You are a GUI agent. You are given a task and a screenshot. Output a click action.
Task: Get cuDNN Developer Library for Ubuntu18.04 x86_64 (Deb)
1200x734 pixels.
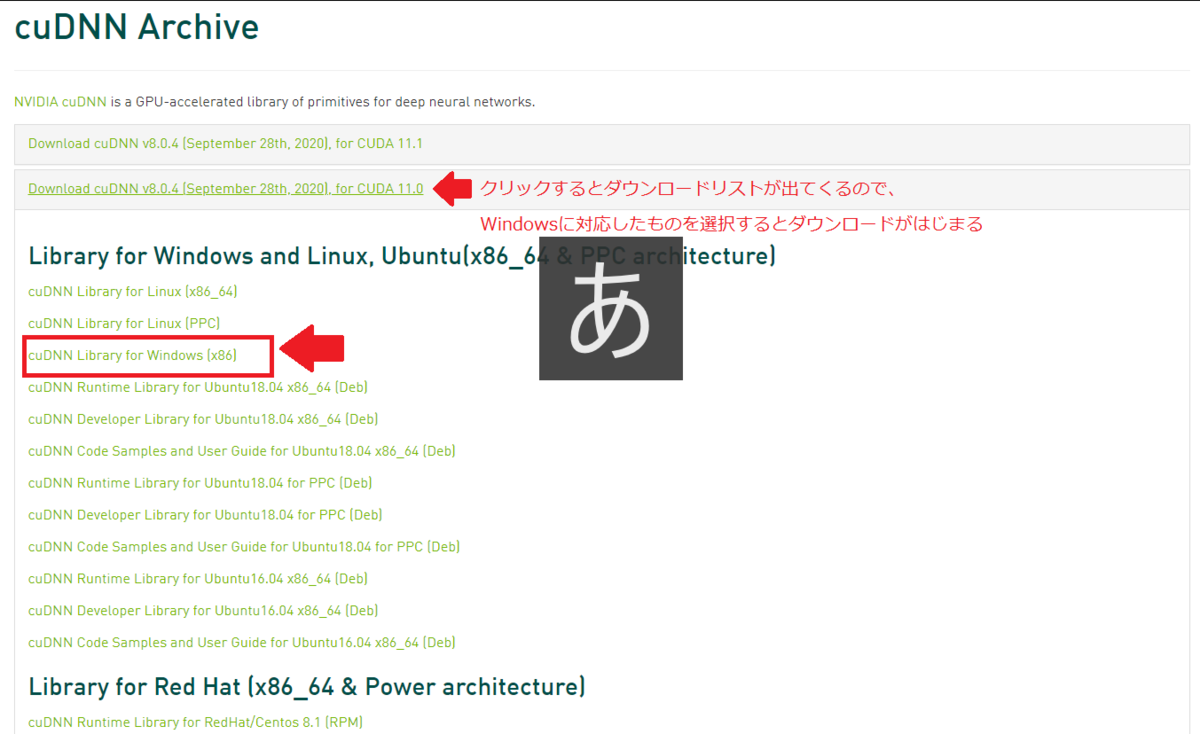(x=203, y=419)
